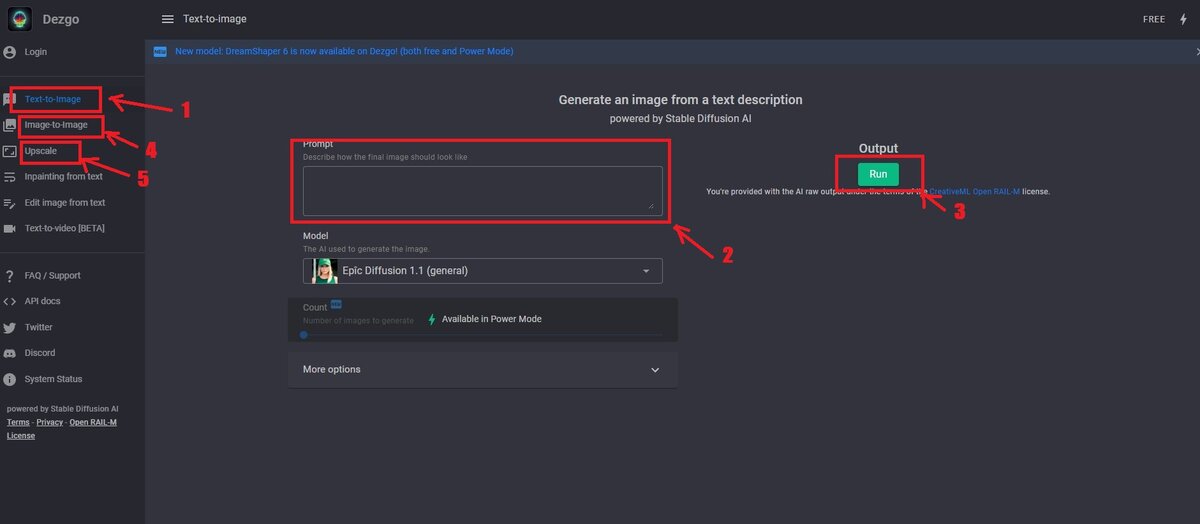The width and height of the screenshot is (1200, 524).
Task: Click the Login link
Action: [36, 52]
